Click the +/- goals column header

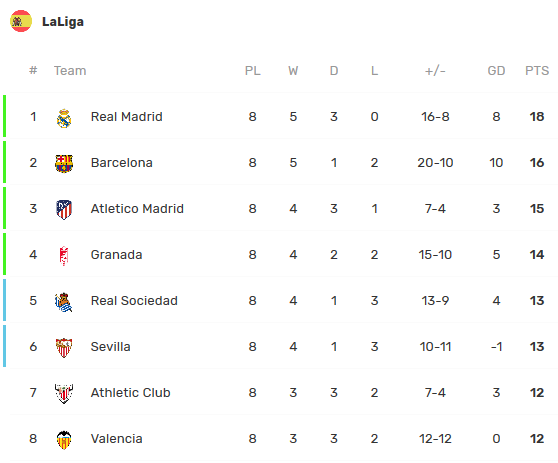[435, 70]
